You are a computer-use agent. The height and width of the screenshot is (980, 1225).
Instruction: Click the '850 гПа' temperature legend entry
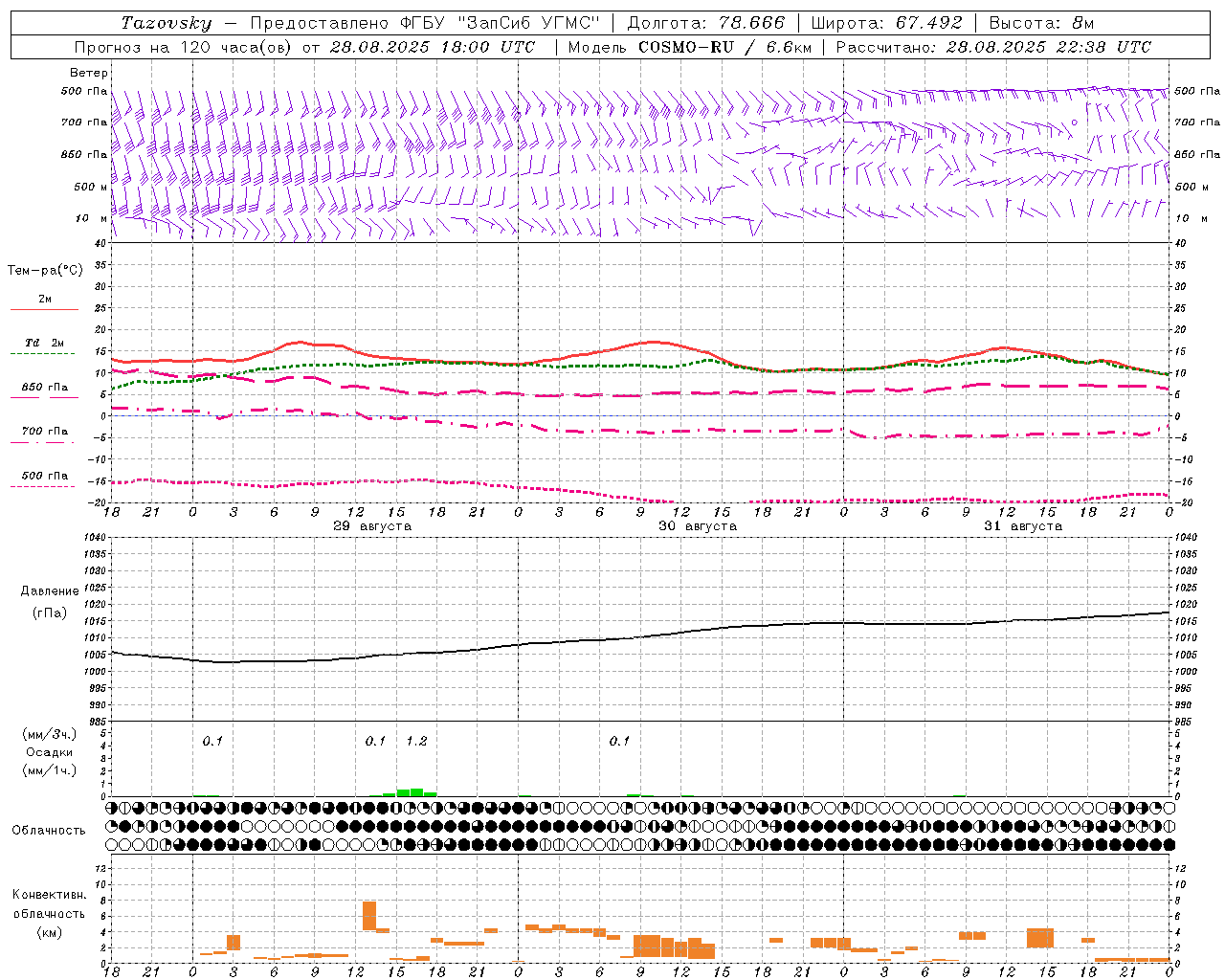[x=45, y=388]
